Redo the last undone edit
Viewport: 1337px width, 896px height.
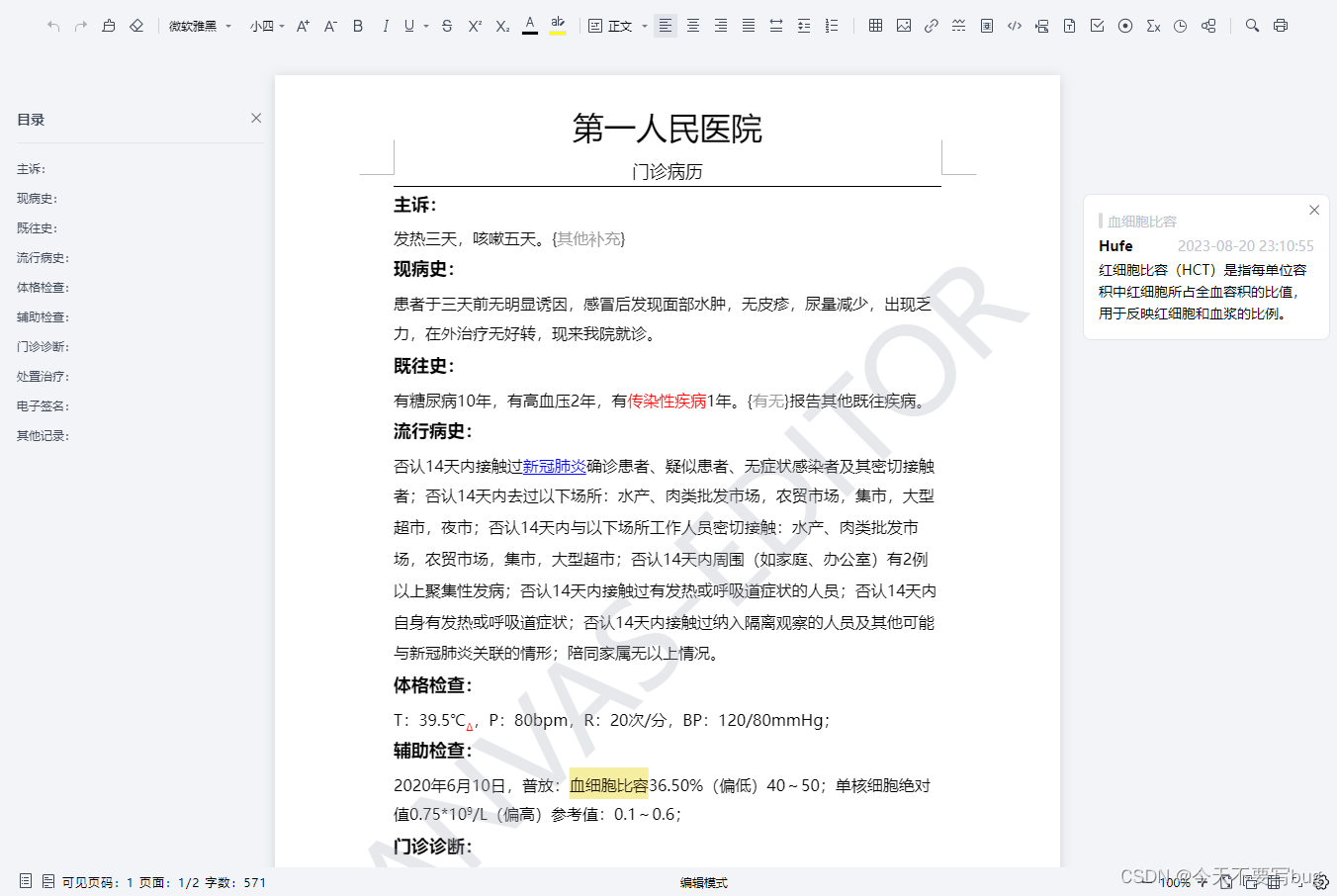point(81,26)
